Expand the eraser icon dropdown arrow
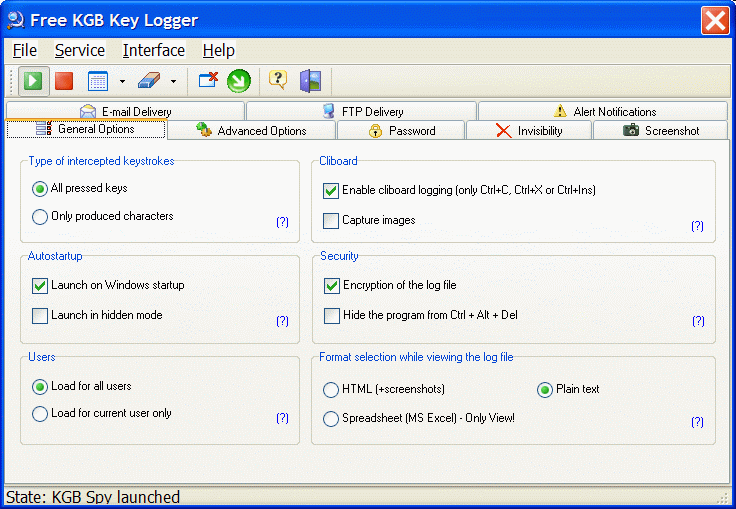Screen dimensions: 736x509 (x=173, y=81)
